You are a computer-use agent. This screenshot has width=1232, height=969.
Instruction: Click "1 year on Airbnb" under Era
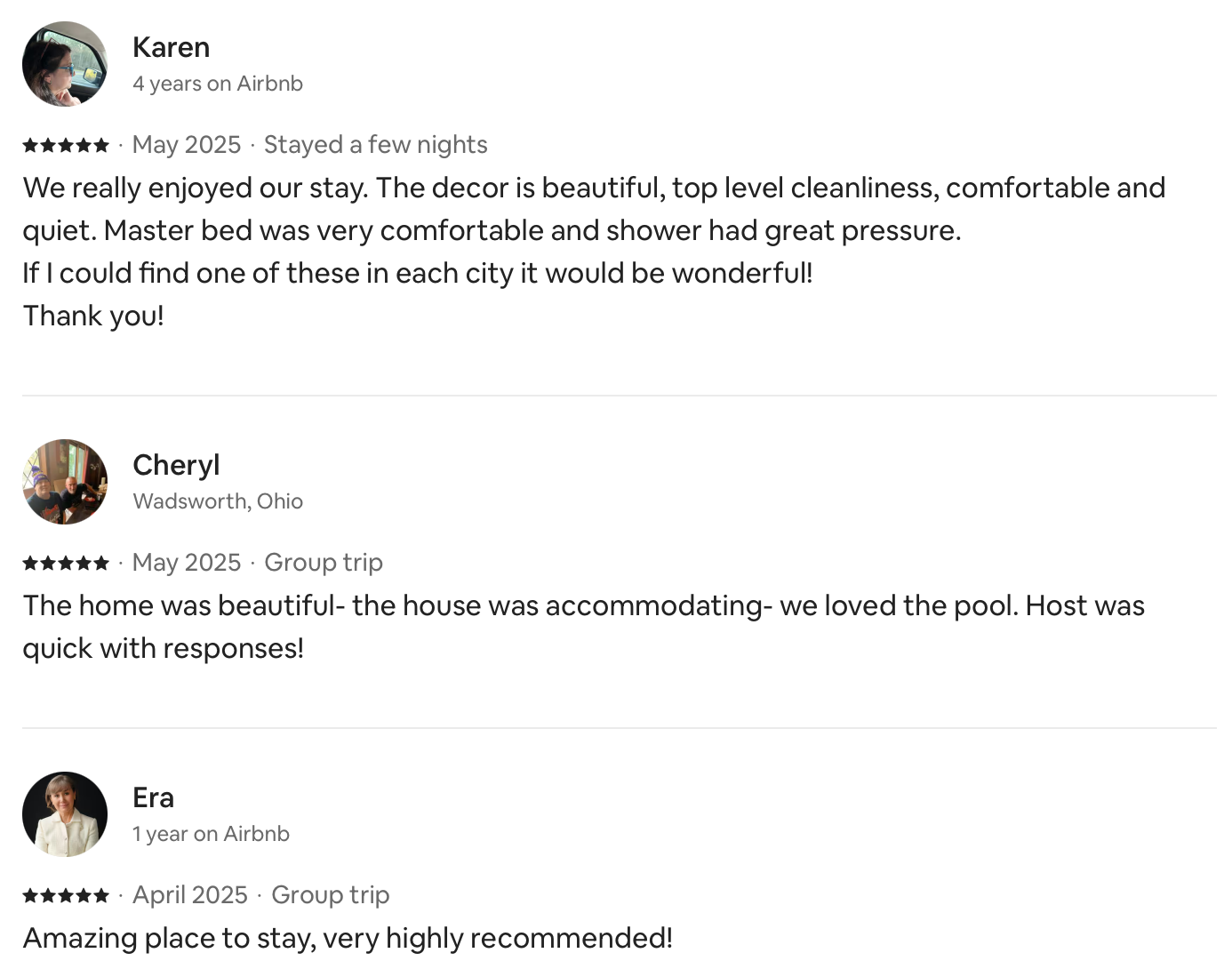pyautogui.click(x=211, y=834)
